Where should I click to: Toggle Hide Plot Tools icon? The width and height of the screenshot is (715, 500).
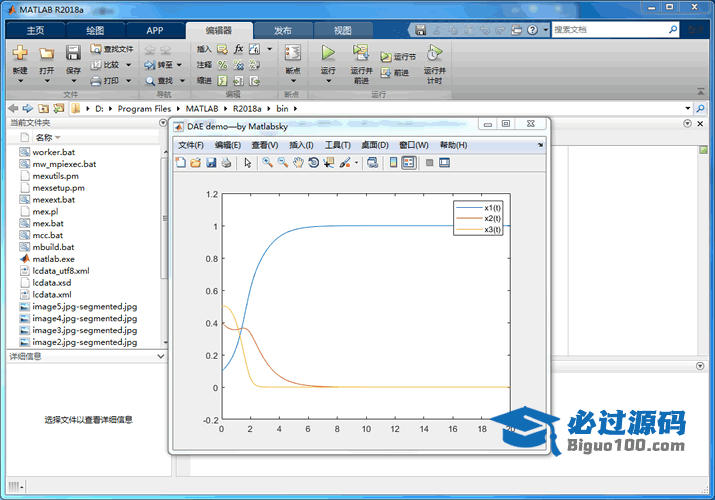[429, 163]
